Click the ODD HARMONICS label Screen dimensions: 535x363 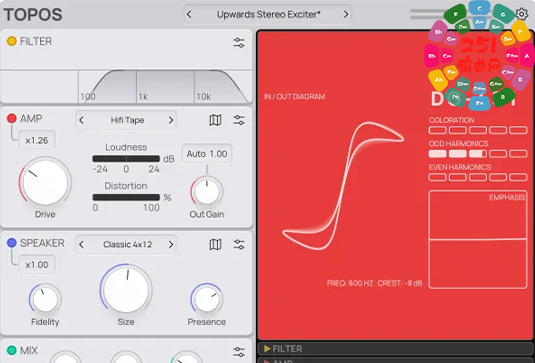(x=458, y=144)
